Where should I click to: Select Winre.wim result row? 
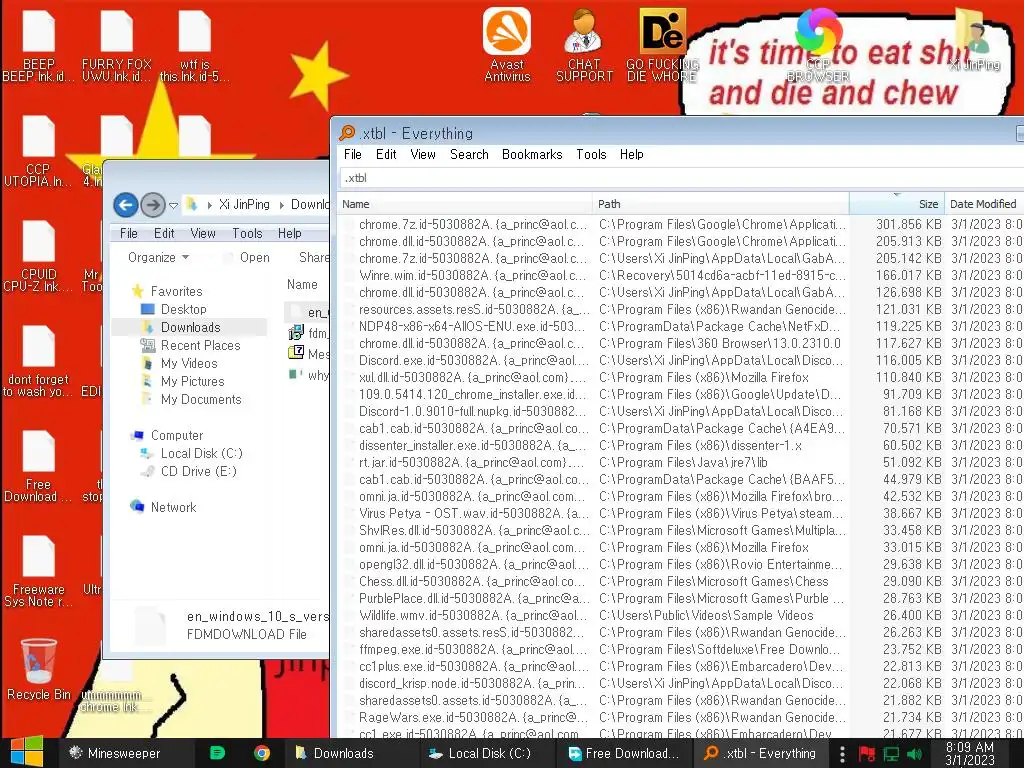[679, 275]
